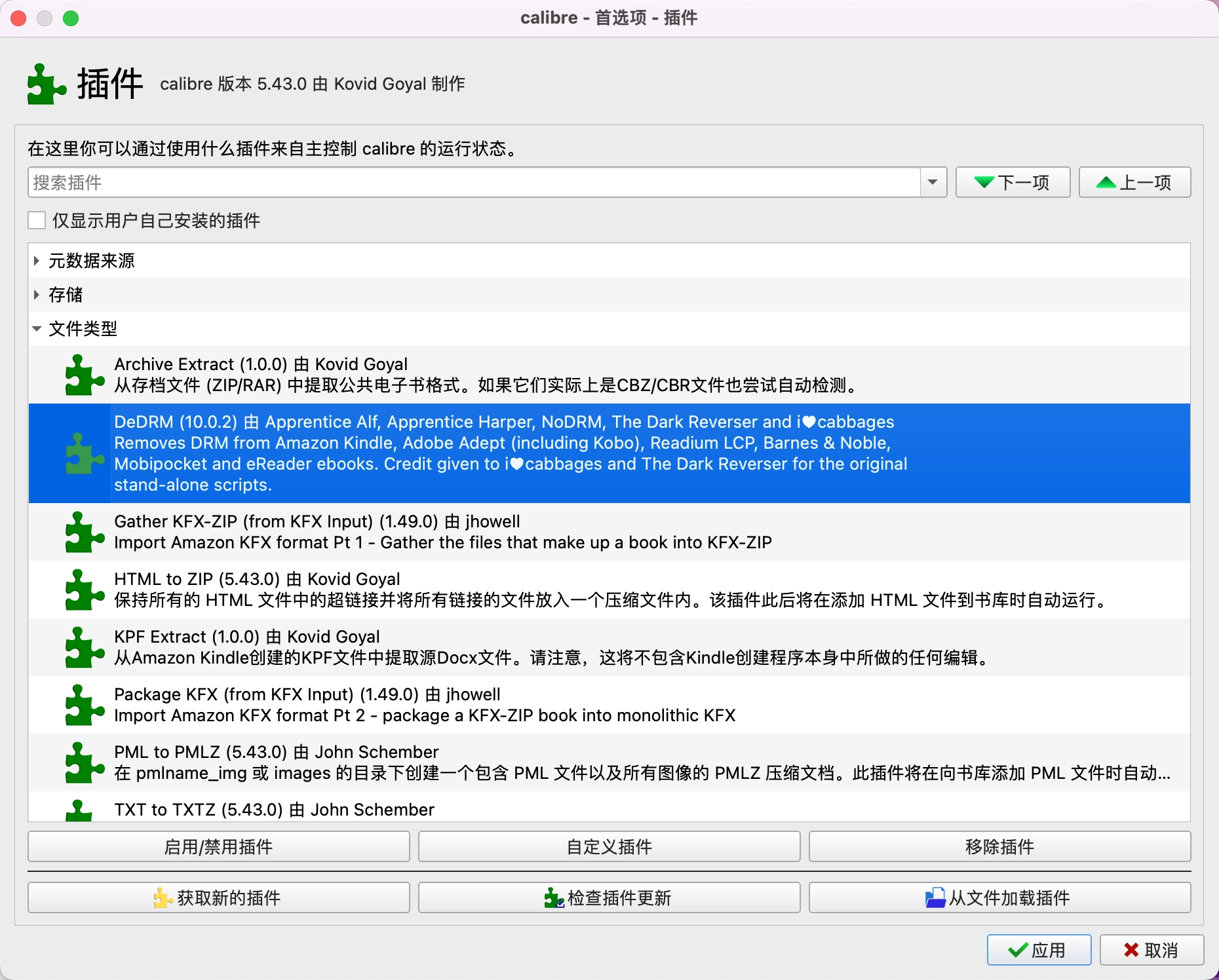The image size is (1219, 980).
Task: Click the large green Plugins header icon
Action: tap(47, 84)
